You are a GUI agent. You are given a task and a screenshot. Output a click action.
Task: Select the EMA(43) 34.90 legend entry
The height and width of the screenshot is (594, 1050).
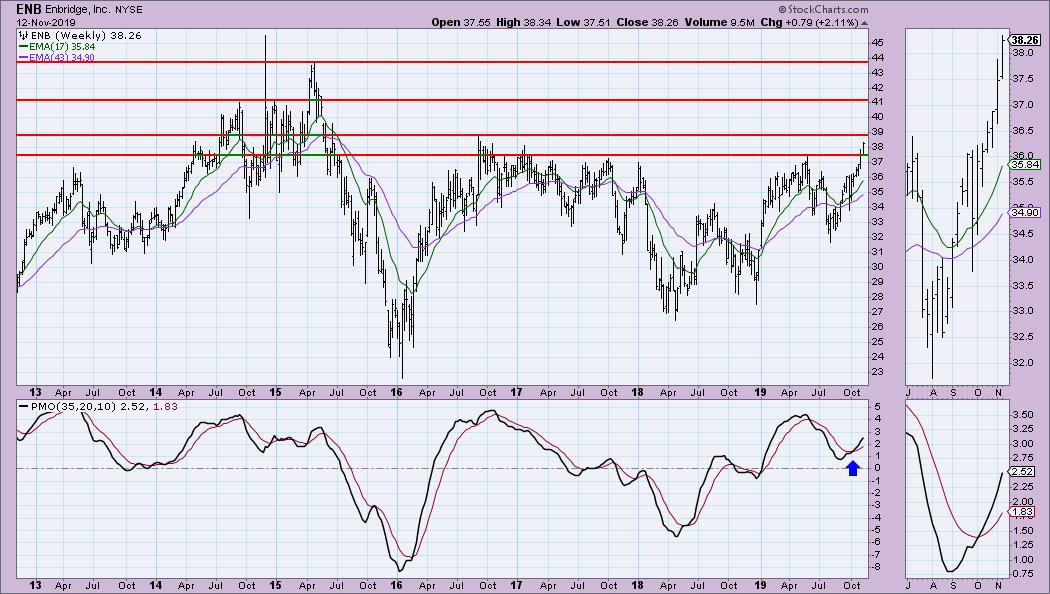pos(62,58)
